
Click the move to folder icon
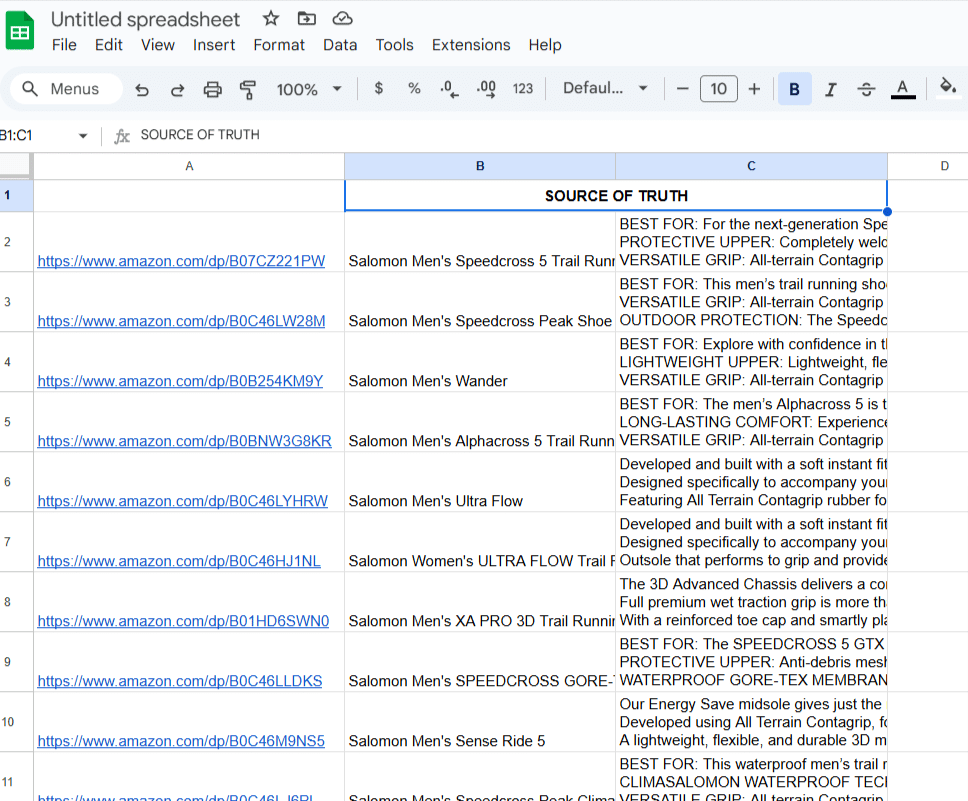point(306,19)
